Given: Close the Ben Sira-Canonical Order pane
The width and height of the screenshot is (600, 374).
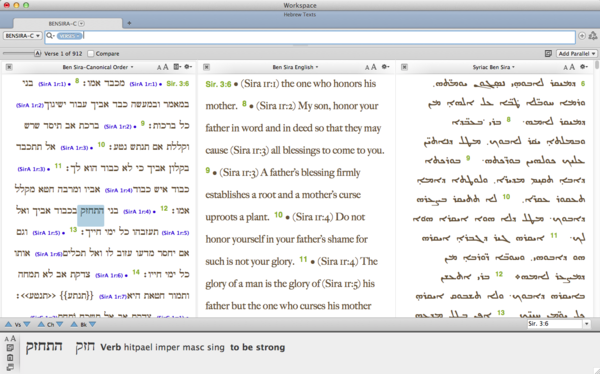Looking at the screenshot, I should click(9, 67).
